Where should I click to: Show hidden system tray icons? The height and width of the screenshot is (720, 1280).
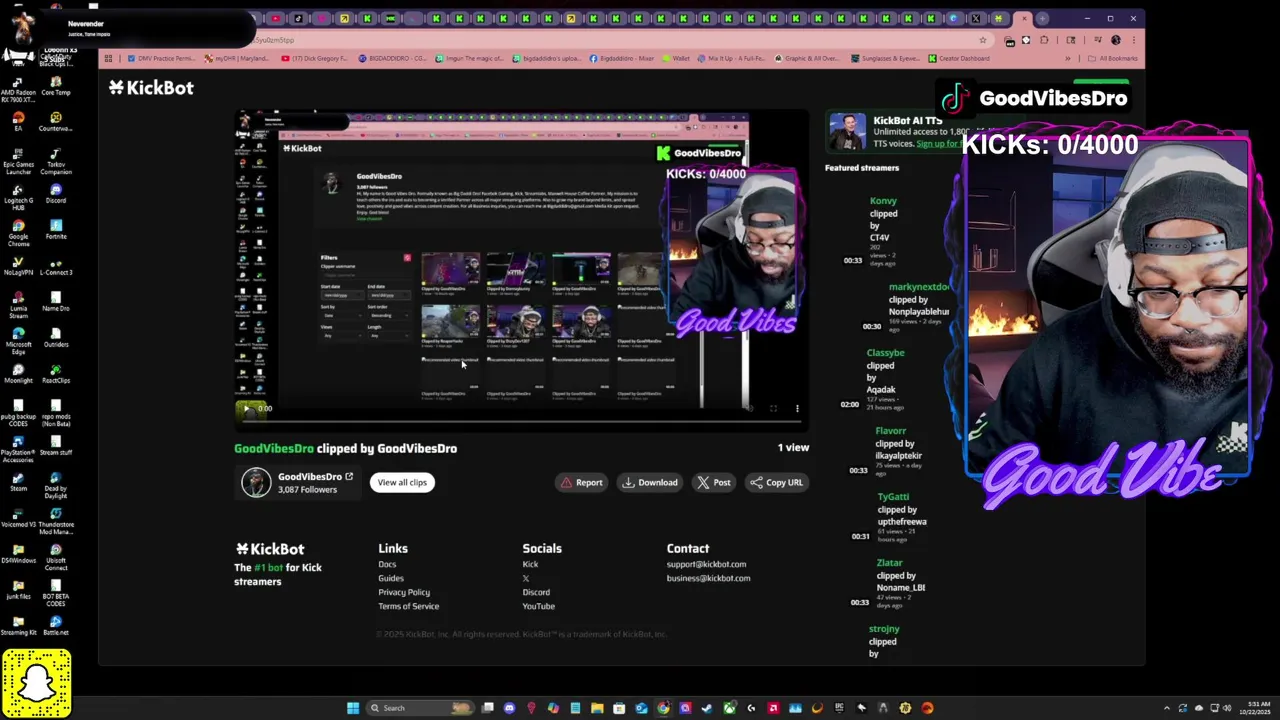point(1169,708)
